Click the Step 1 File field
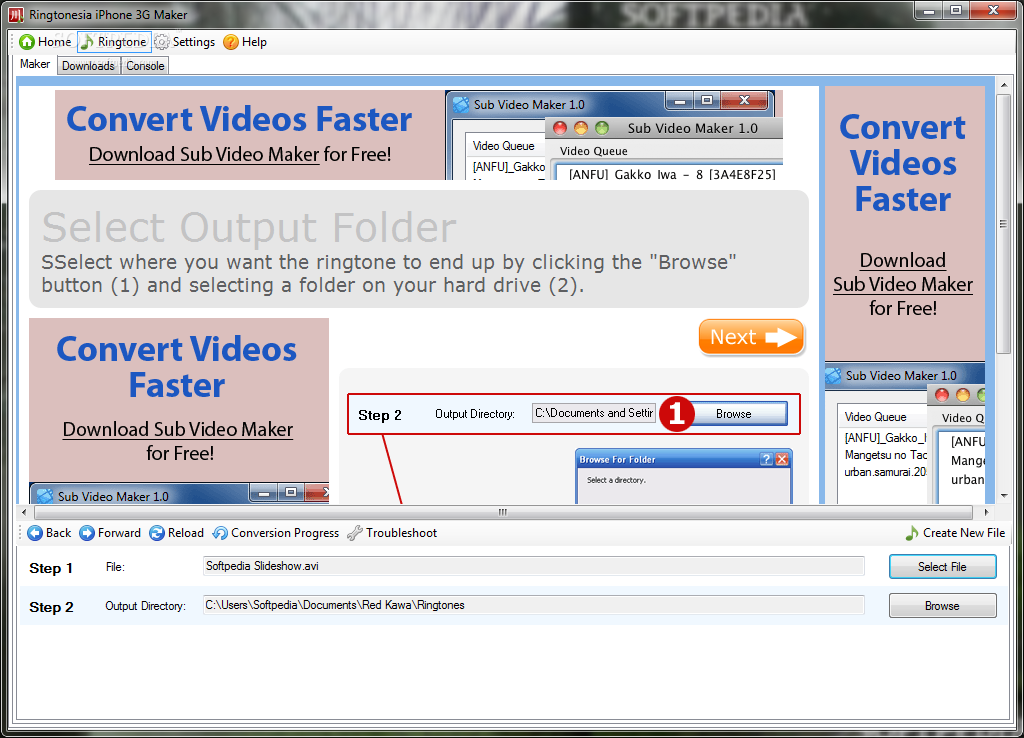The width and height of the screenshot is (1024, 738). coord(534,566)
